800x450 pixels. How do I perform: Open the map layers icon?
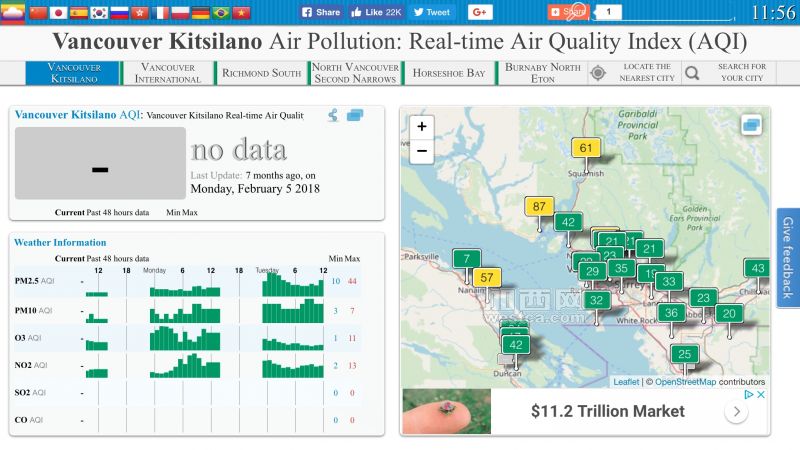752,125
